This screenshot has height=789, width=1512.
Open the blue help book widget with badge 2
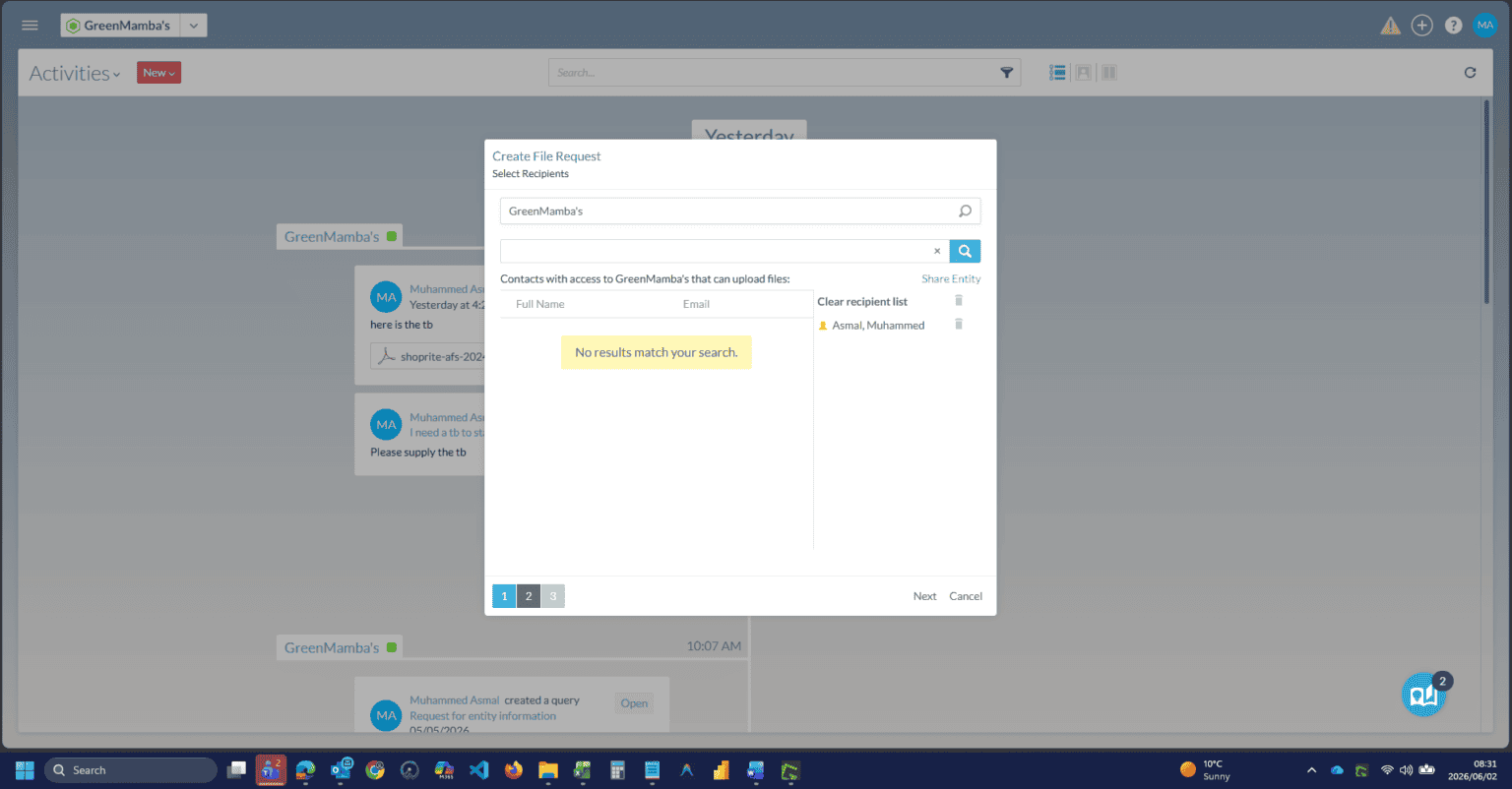1424,696
